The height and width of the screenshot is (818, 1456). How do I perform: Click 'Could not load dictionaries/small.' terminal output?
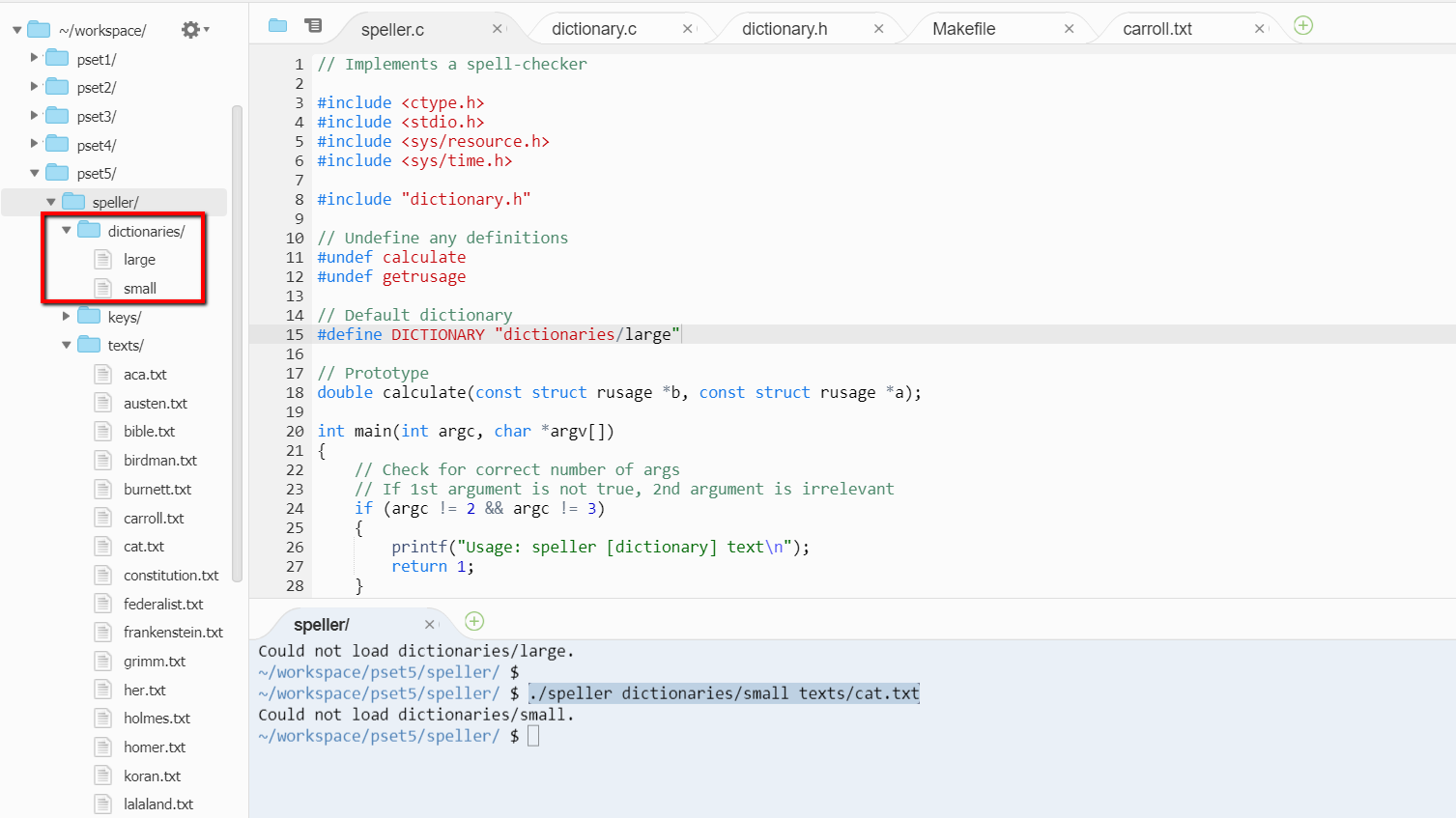tap(415, 715)
